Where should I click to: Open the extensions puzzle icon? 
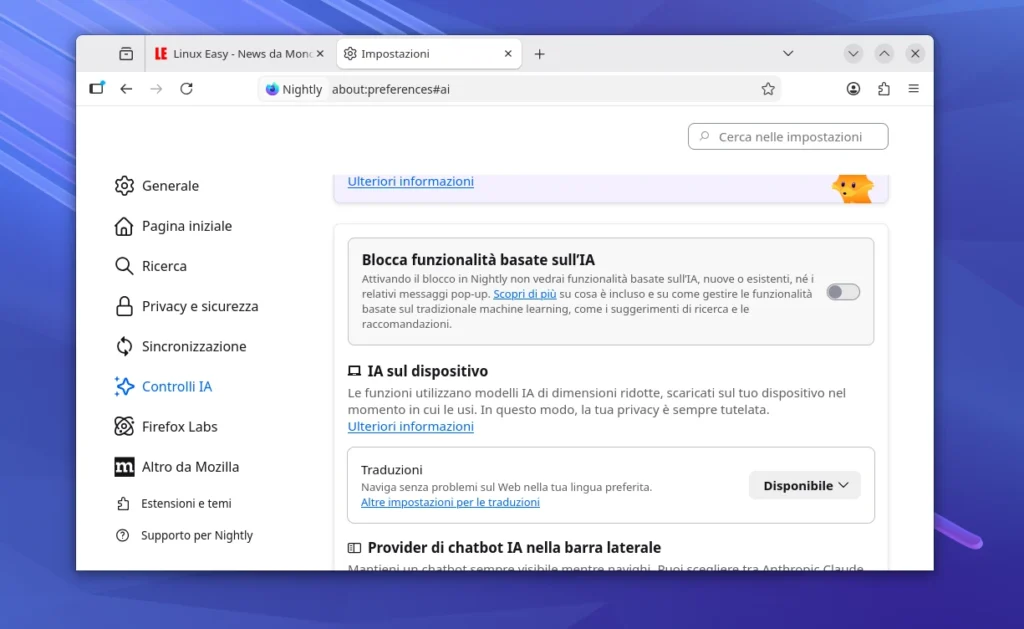pyautogui.click(x=883, y=88)
